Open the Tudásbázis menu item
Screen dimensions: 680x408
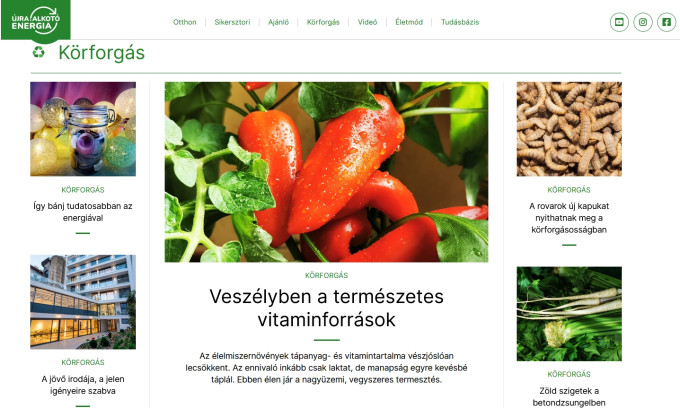(460, 22)
